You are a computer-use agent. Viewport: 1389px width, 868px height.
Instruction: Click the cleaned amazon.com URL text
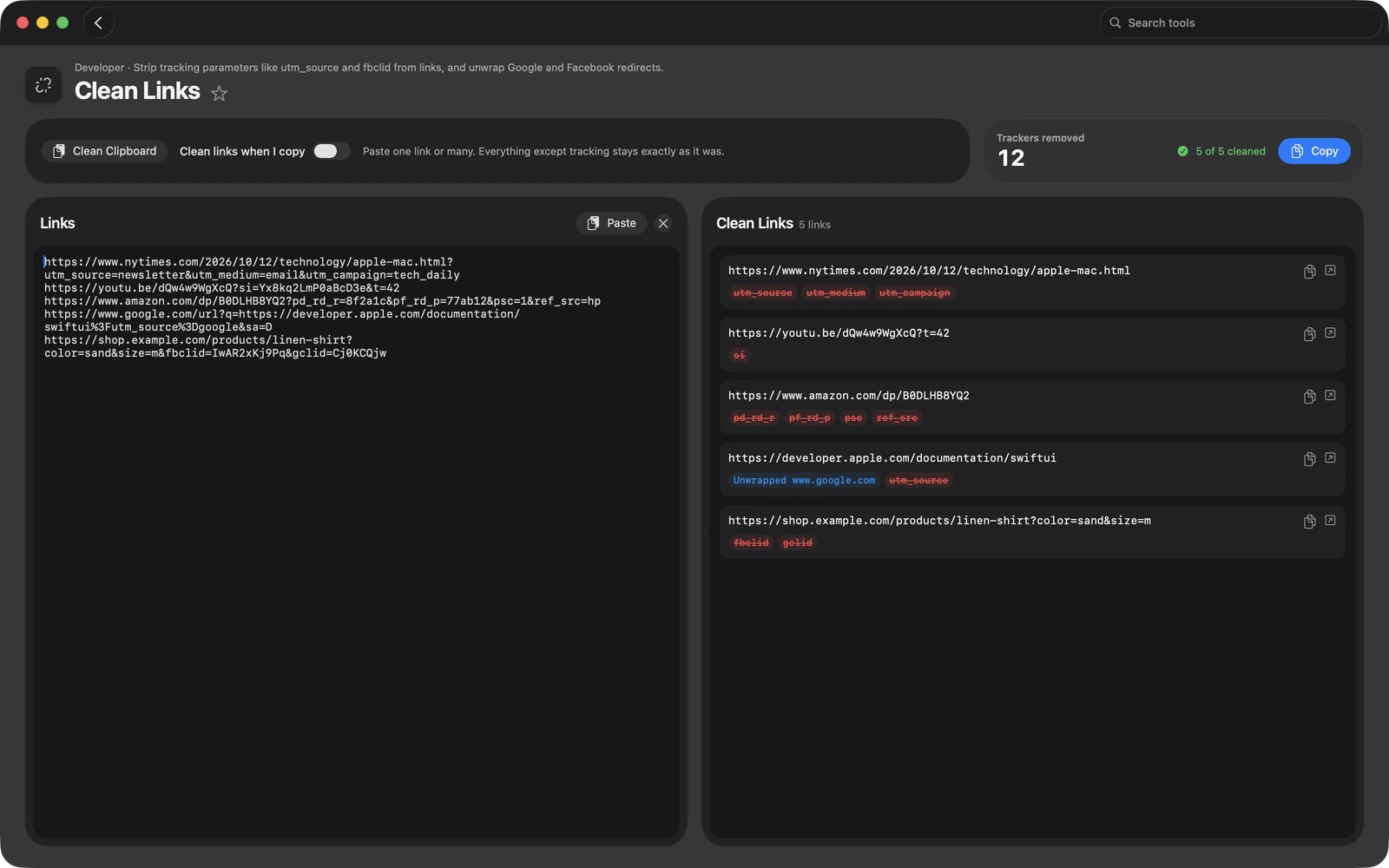[x=849, y=396]
